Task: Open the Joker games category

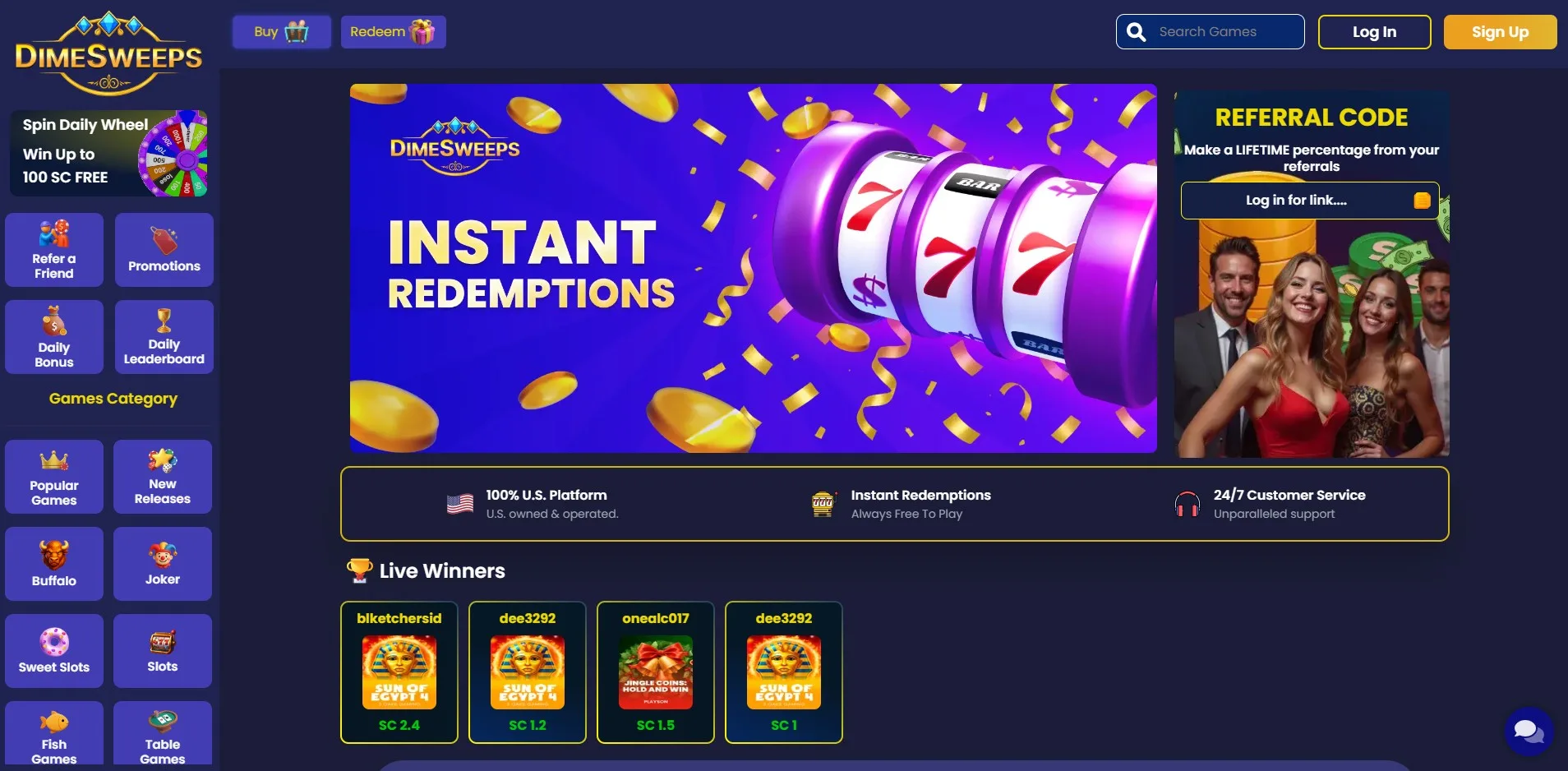Action: [x=163, y=564]
